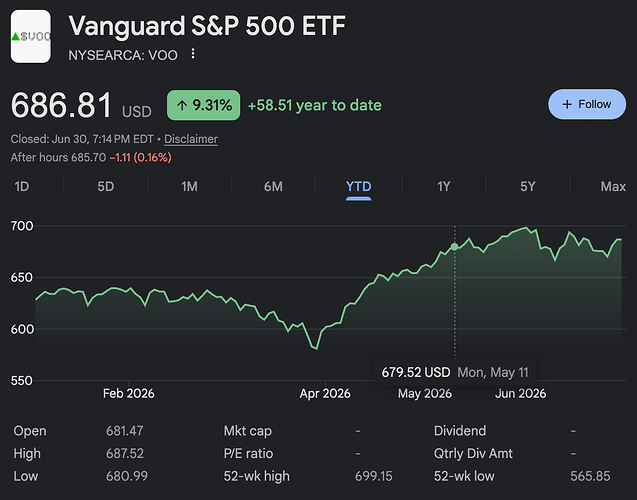This screenshot has height=500, width=637.
Task: Click the Apr 2026 axis label
Action: 325,393
